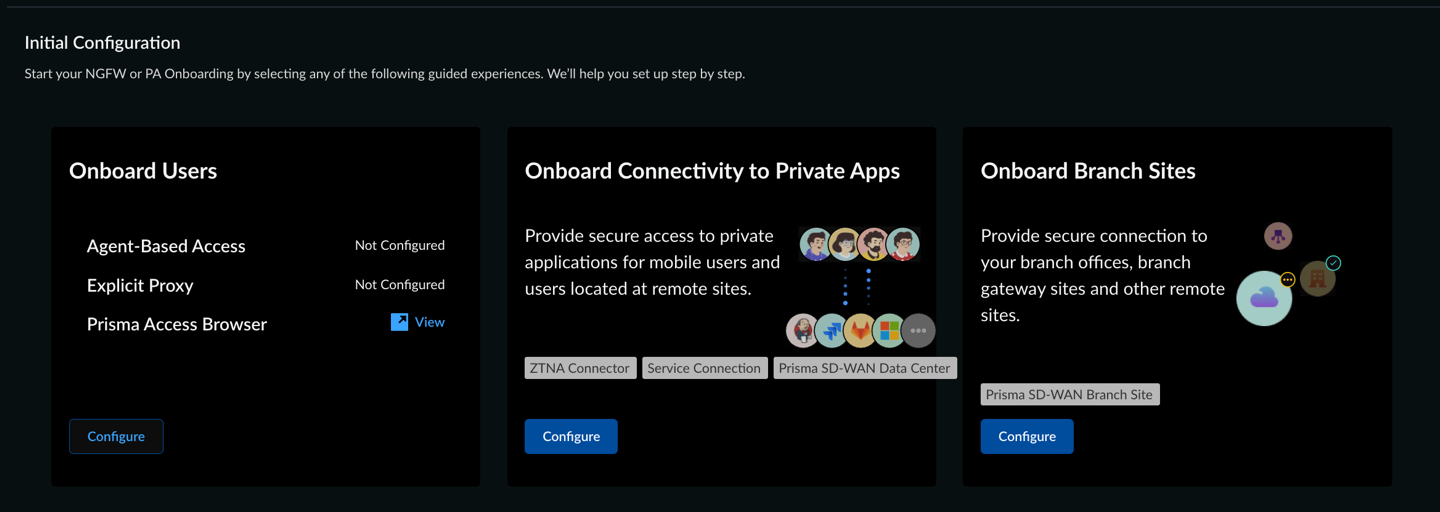Click the Agent-Based Access row
The image size is (1440, 512).
[x=166, y=246]
